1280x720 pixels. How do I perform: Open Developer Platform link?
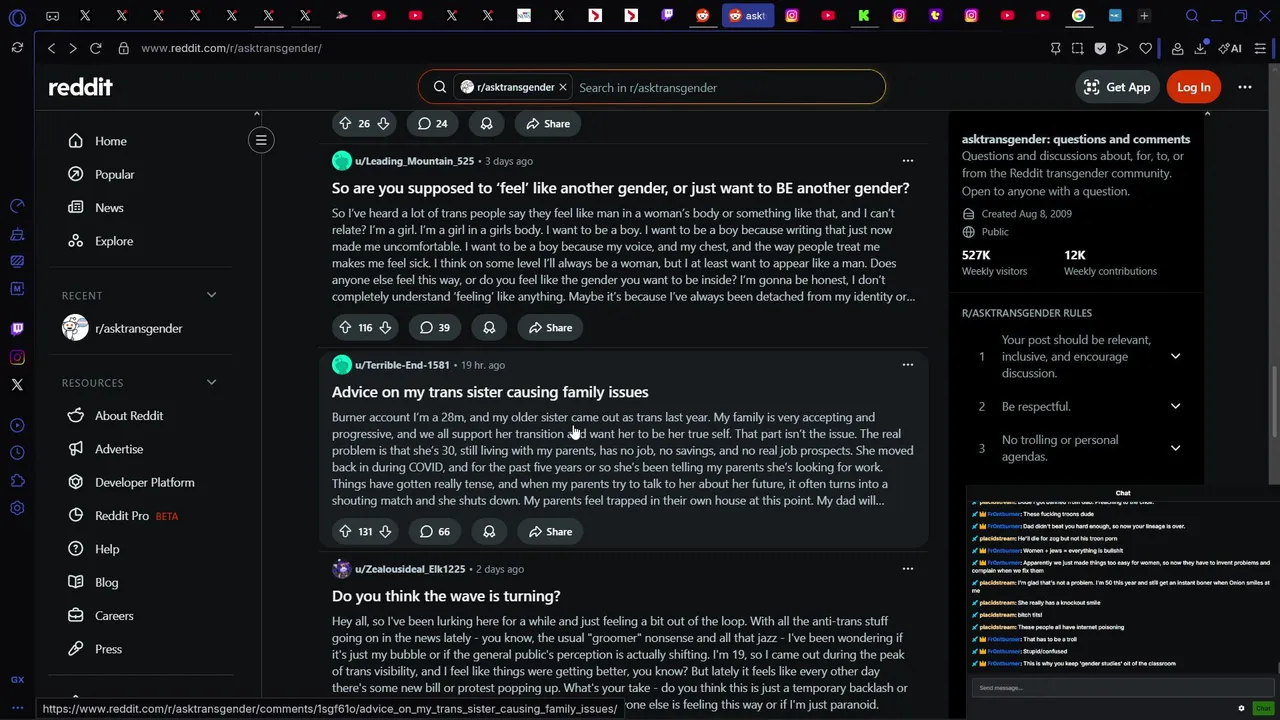(x=145, y=482)
